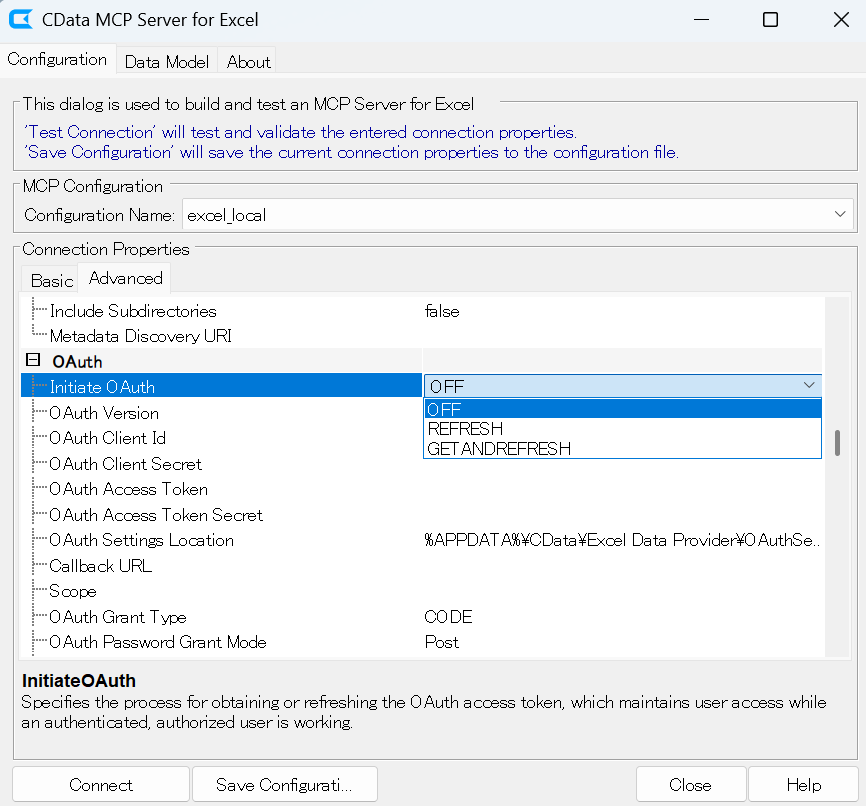Open the Configuration Name dropdown arrow
The image size is (866, 806).
[840, 214]
